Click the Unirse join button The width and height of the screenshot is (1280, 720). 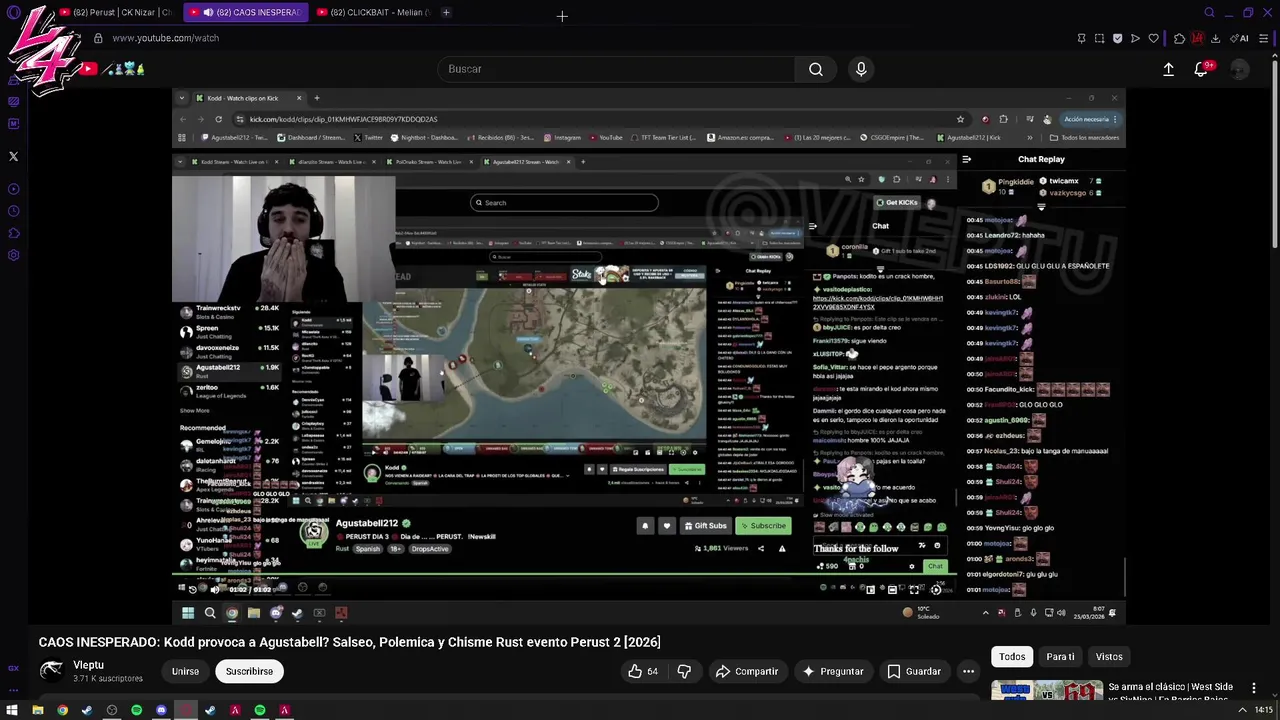(x=185, y=671)
